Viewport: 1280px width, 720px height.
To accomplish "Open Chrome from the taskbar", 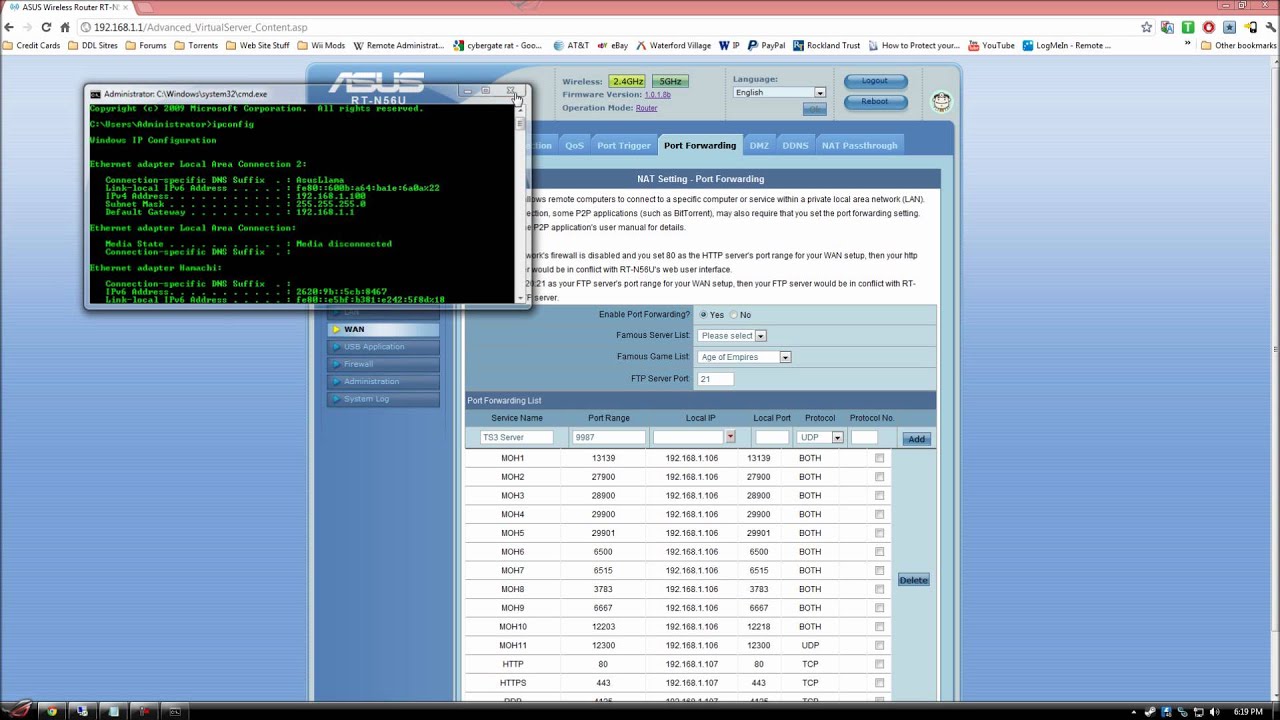I will [52, 711].
